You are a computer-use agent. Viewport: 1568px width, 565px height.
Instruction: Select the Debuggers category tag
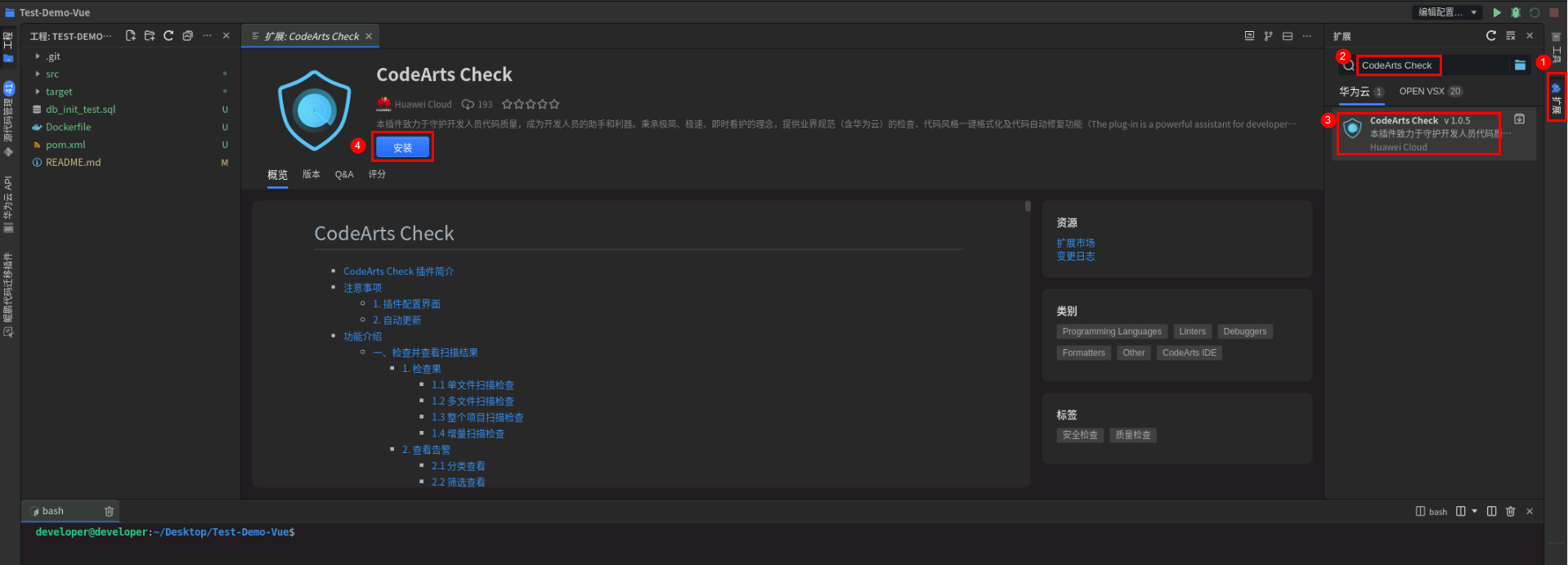pos(1244,331)
